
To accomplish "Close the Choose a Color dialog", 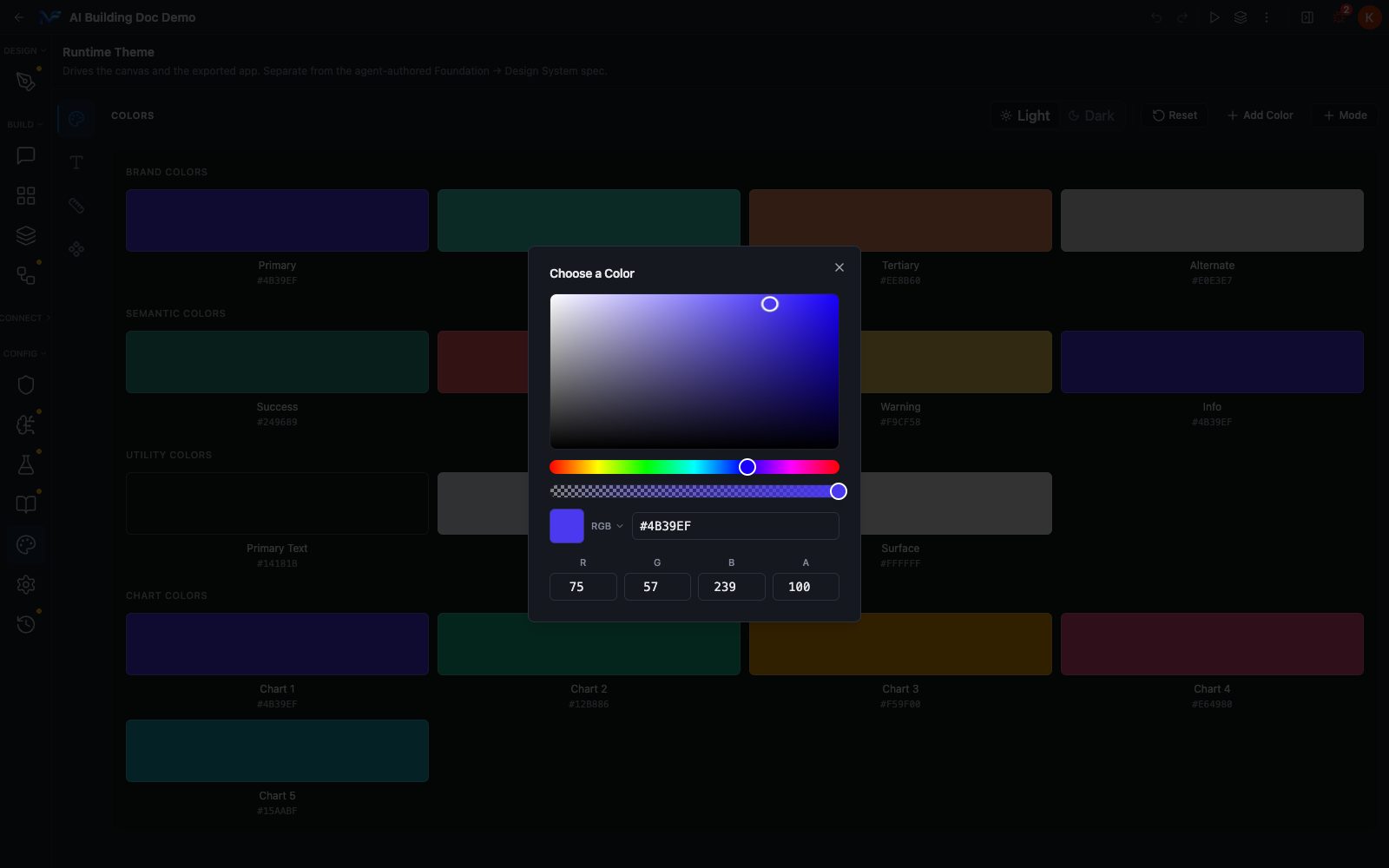I will point(839,267).
